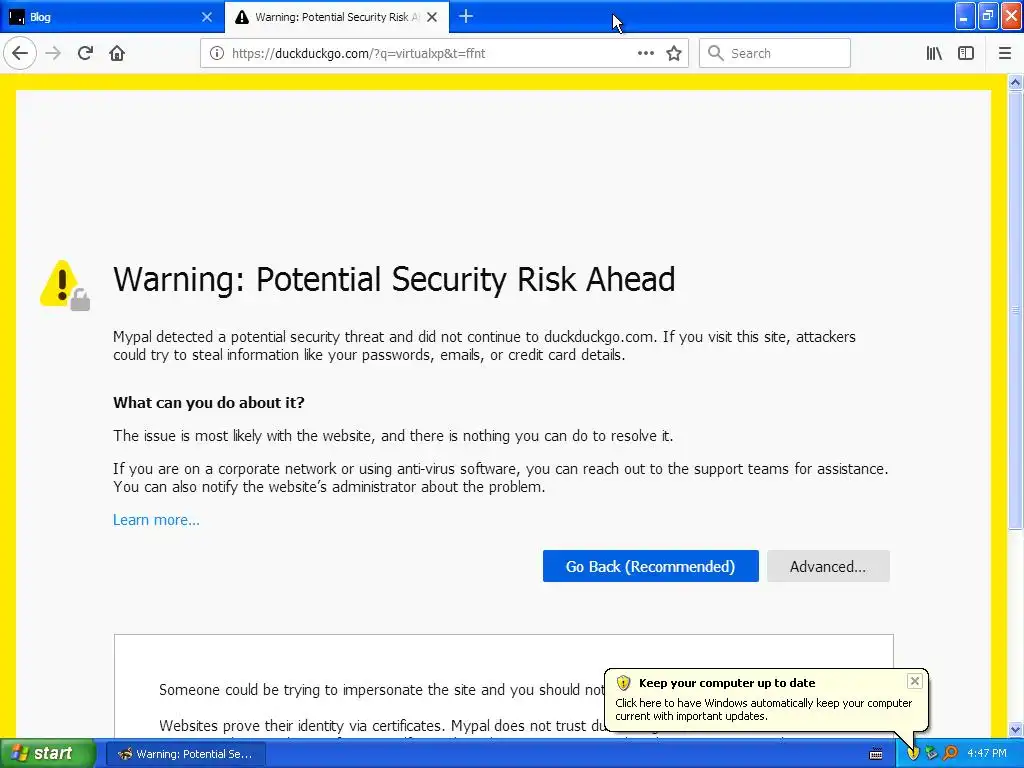The height and width of the screenshot is (768, 1024).
Task: Select the Warning: Potential Se... taskbar button
Action: [x=185, y=754]
